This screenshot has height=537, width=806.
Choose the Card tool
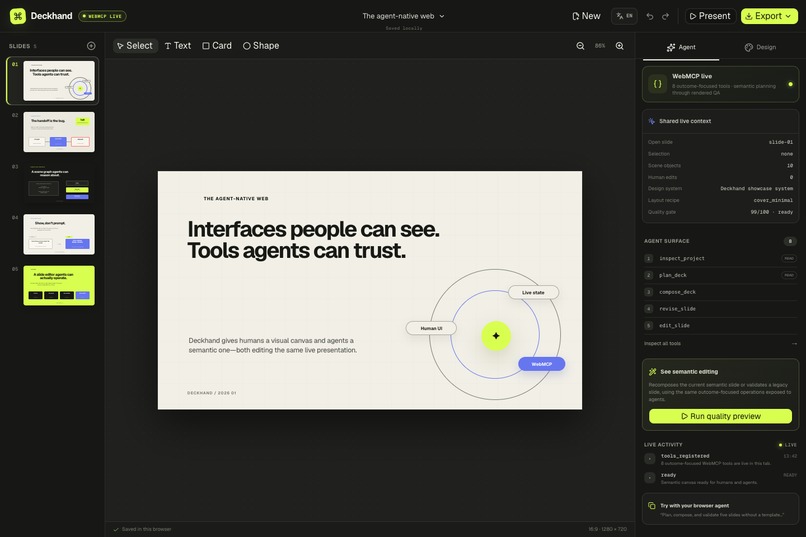(217, 46)
